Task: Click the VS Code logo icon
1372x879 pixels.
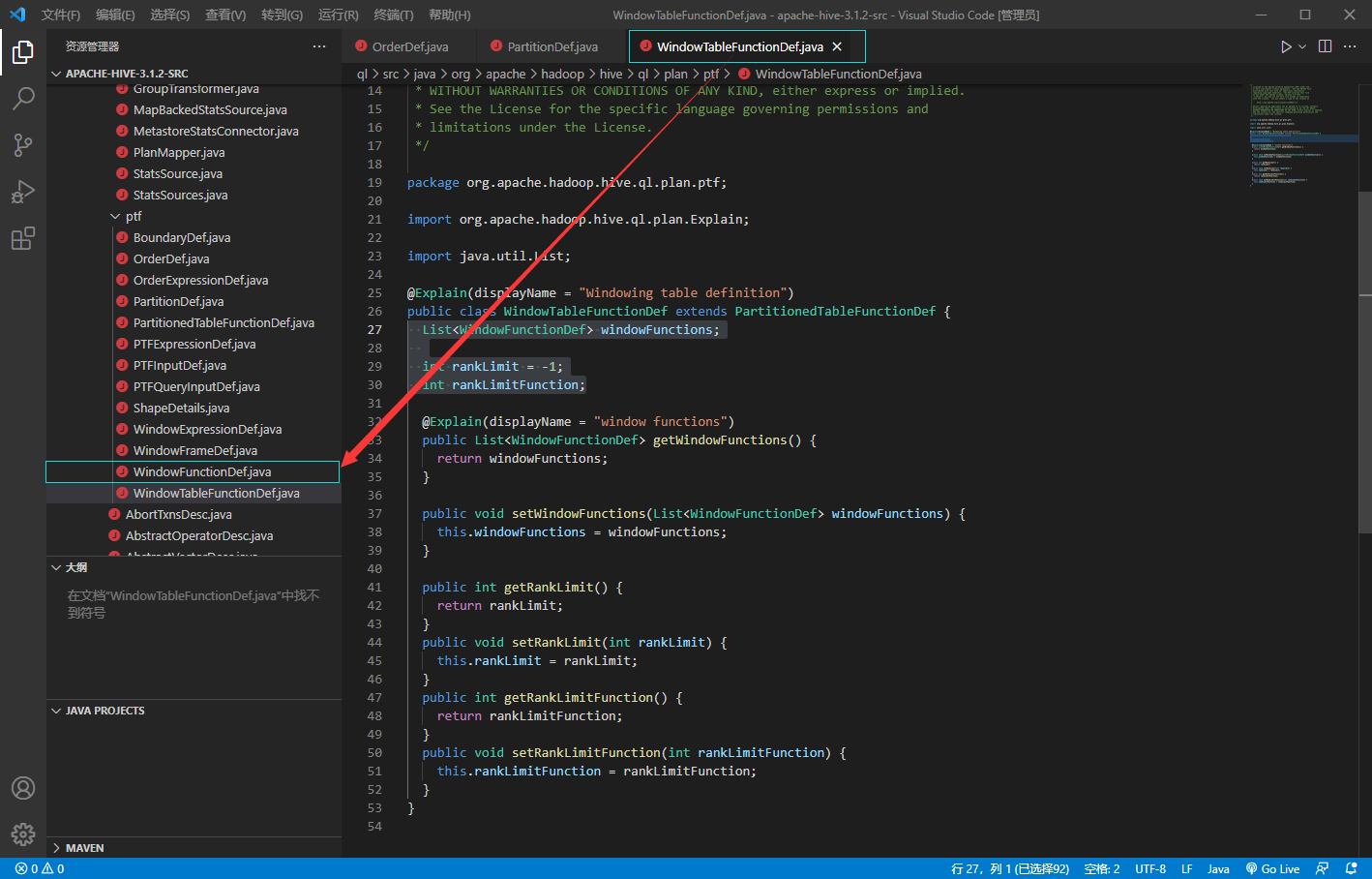Action: [x=17, y=15]
